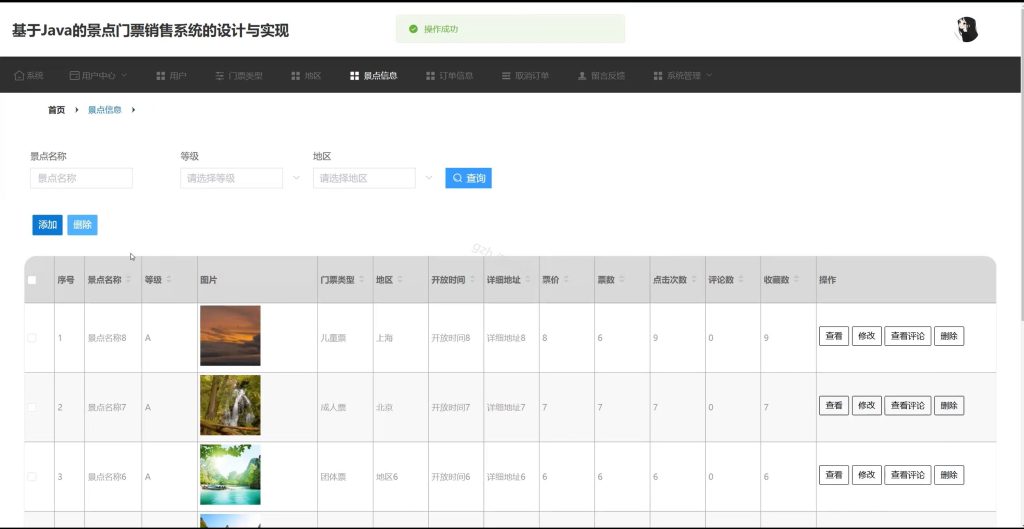Expand the 系统管理 menu
This screenshot has height=529, width=1024.
pyautogui.click(x=682, y=76)
